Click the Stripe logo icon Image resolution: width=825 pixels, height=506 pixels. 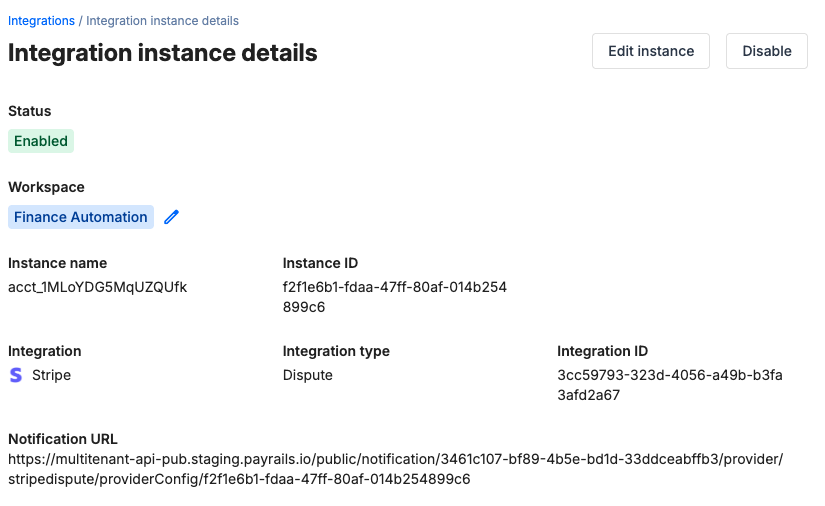(x=16, y=375)
